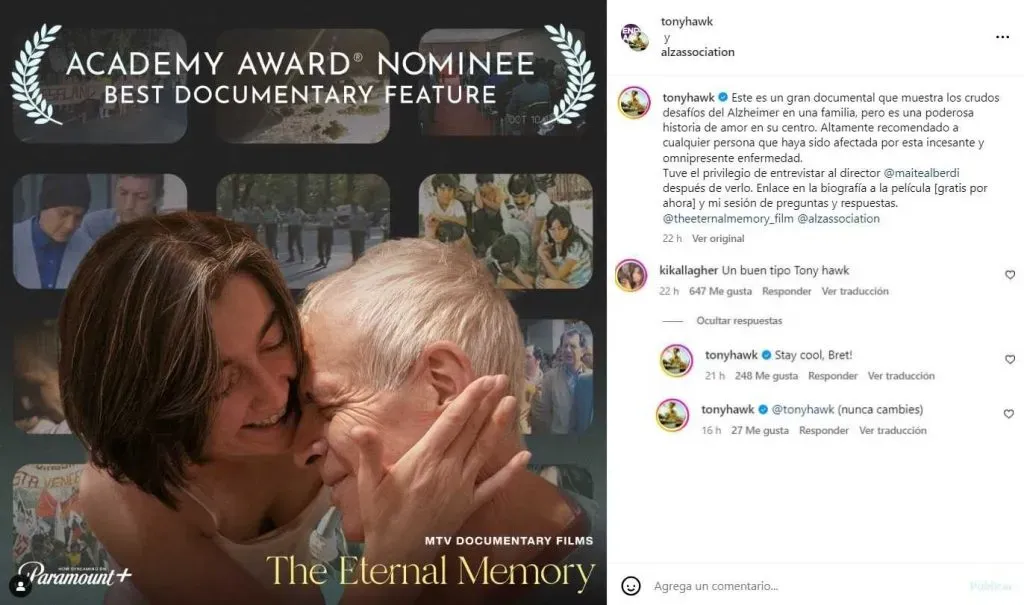Click the tagged people icon on photo
The height and width of the screenshot is (605, 1024).
click(x=20, y=586)
